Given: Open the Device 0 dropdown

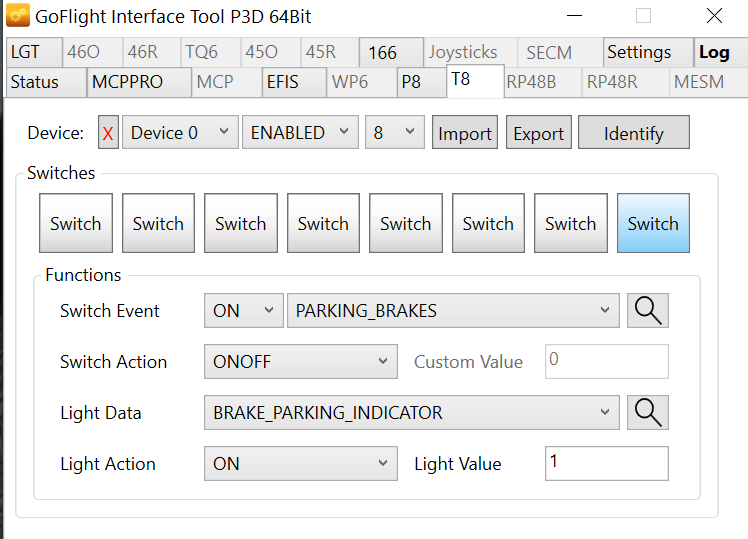Looking at the screenshot, I should 180,133.
